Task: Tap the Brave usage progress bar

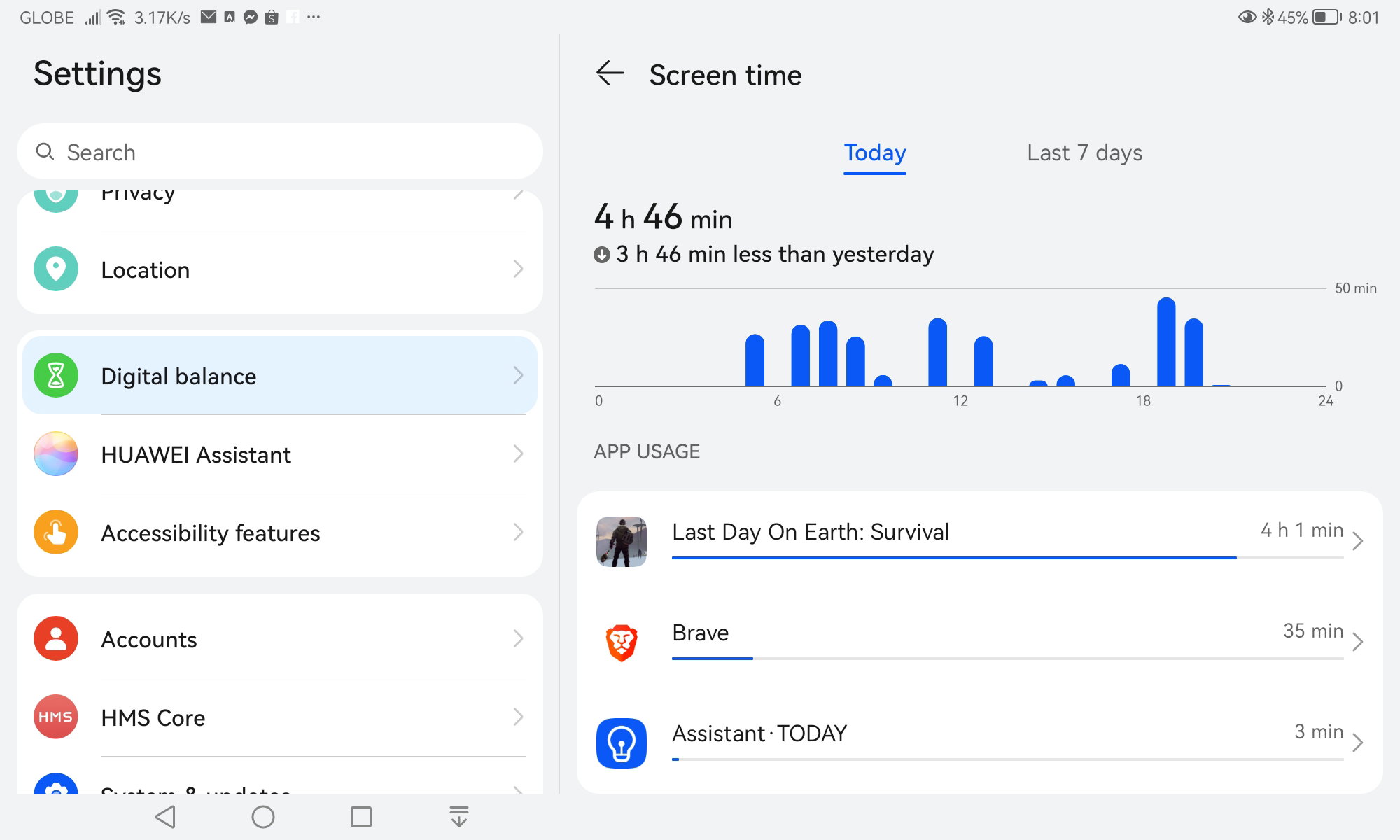Action: [1008, 659]
